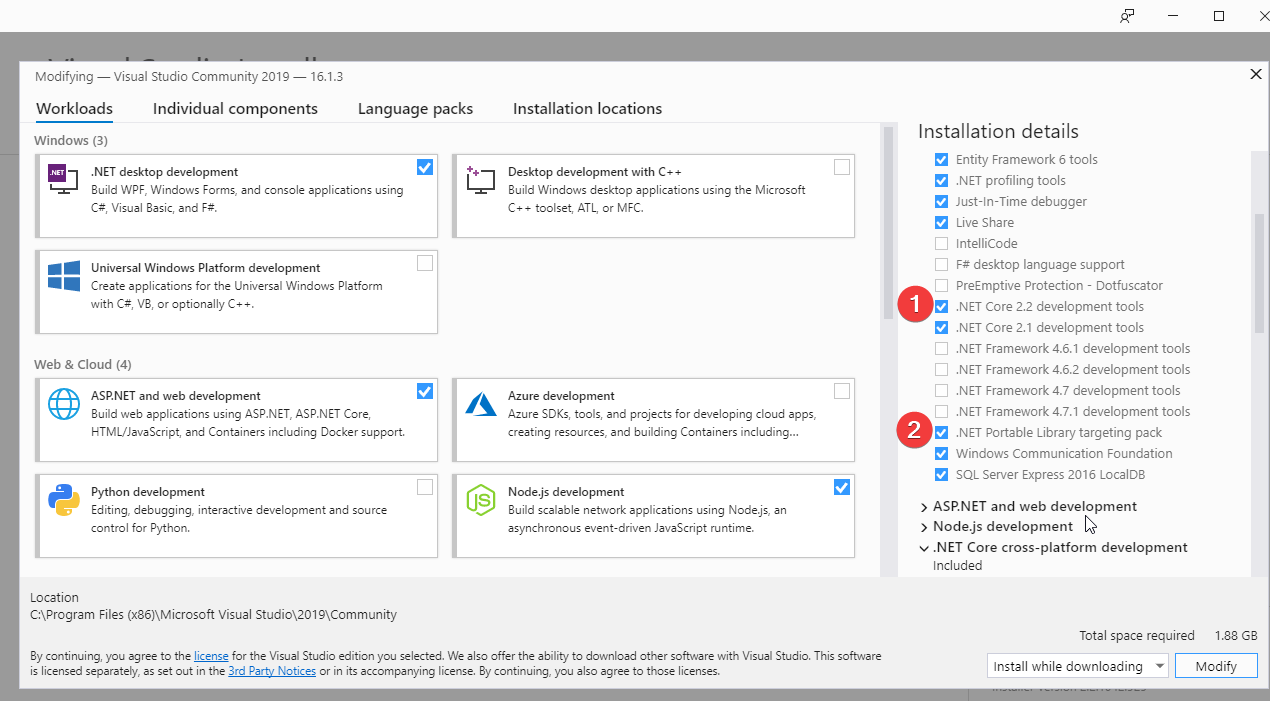Click the 1.88 GB total space value

pos(1234,635)
